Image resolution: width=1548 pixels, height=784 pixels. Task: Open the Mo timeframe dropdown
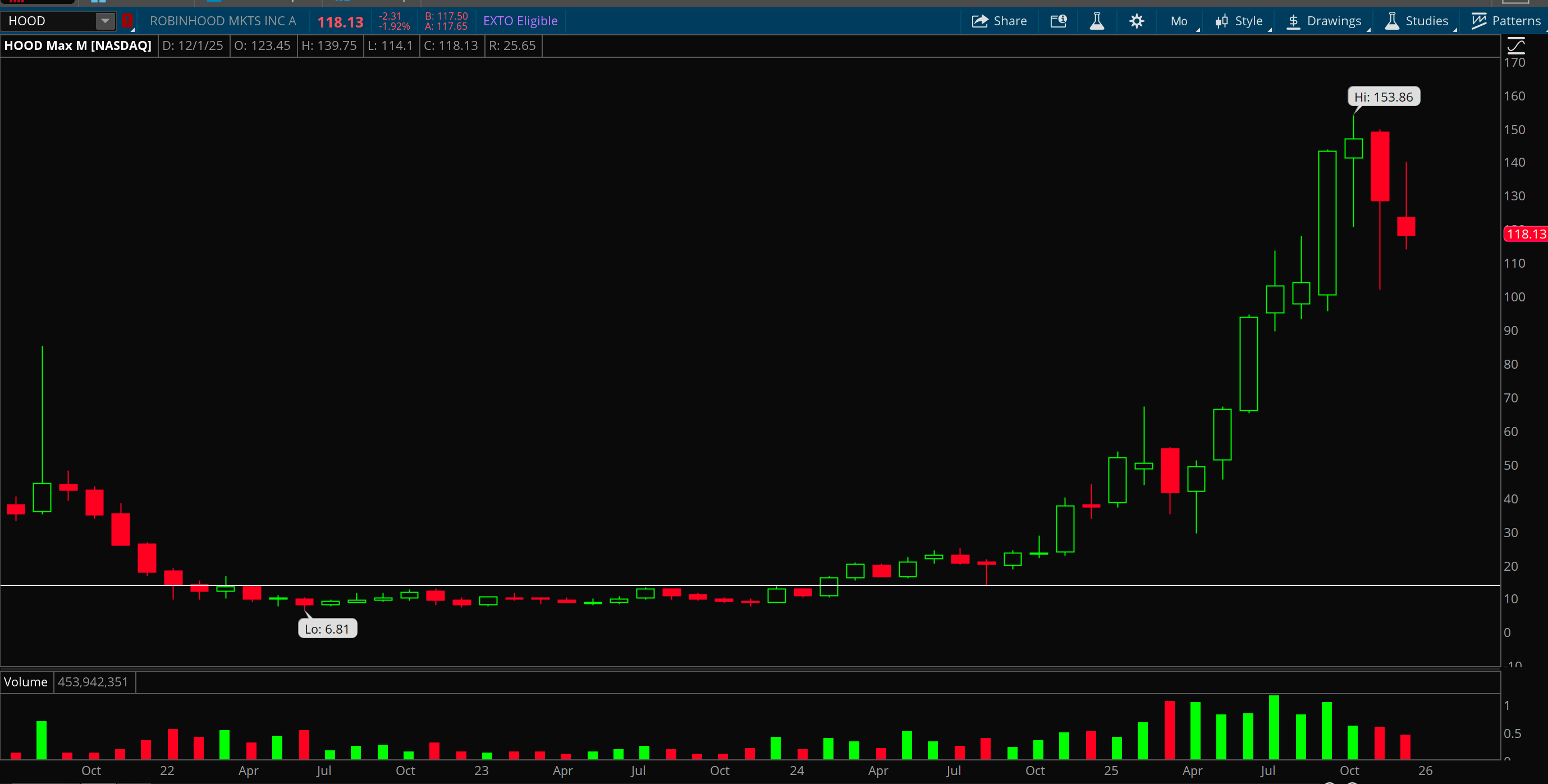pyautogui.click(x=1180, y=21)
